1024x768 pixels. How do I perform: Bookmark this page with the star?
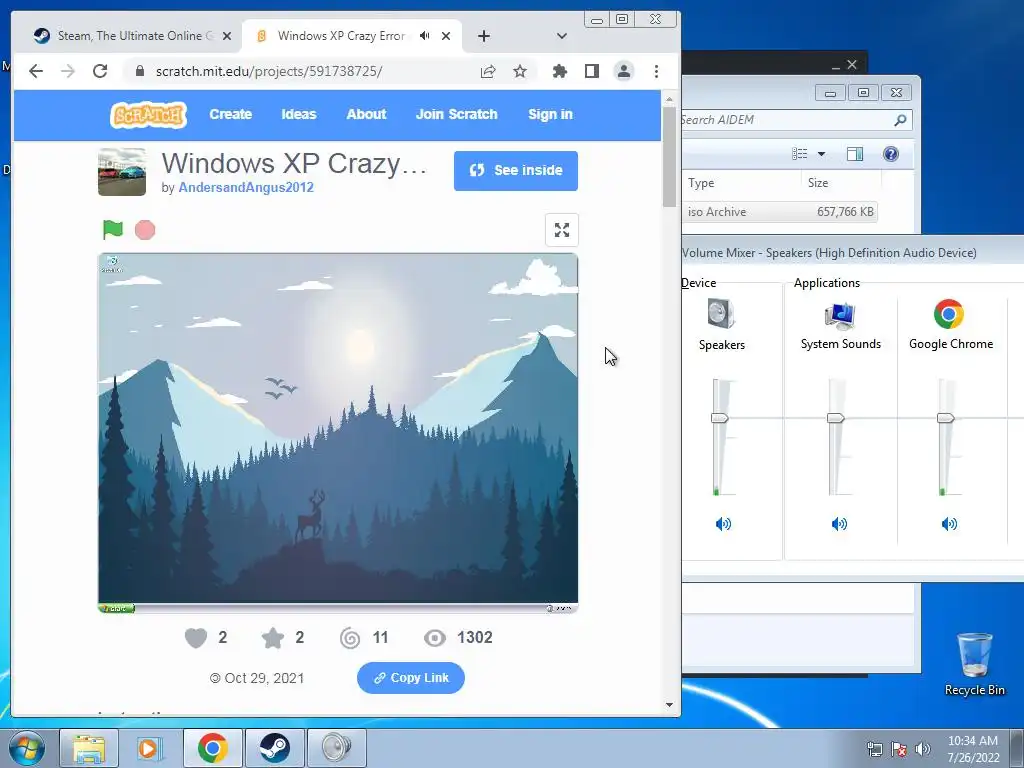[x=520, y=71]
